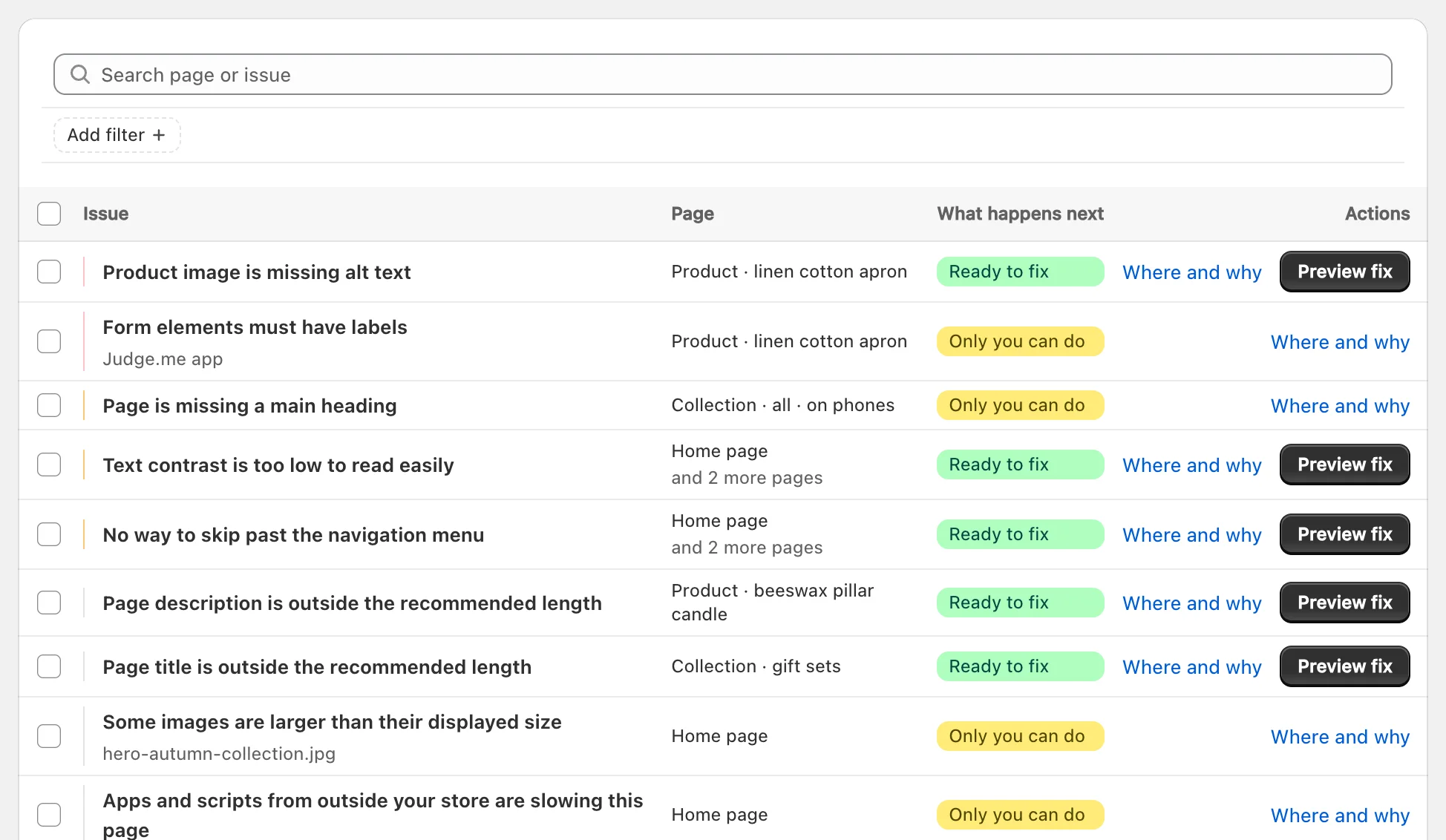This screenshot has height=840, width=1446.
Task: Click Product · beeswax pillar candle cell
Action: tap(772, 603)
